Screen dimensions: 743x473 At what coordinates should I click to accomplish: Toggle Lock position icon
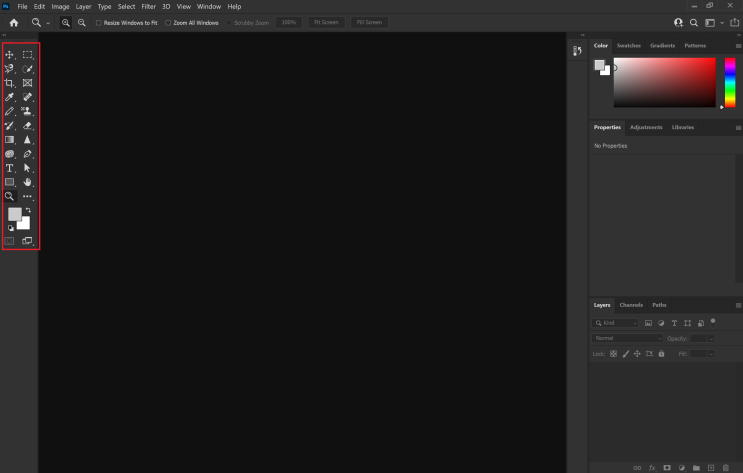[637, 354]
